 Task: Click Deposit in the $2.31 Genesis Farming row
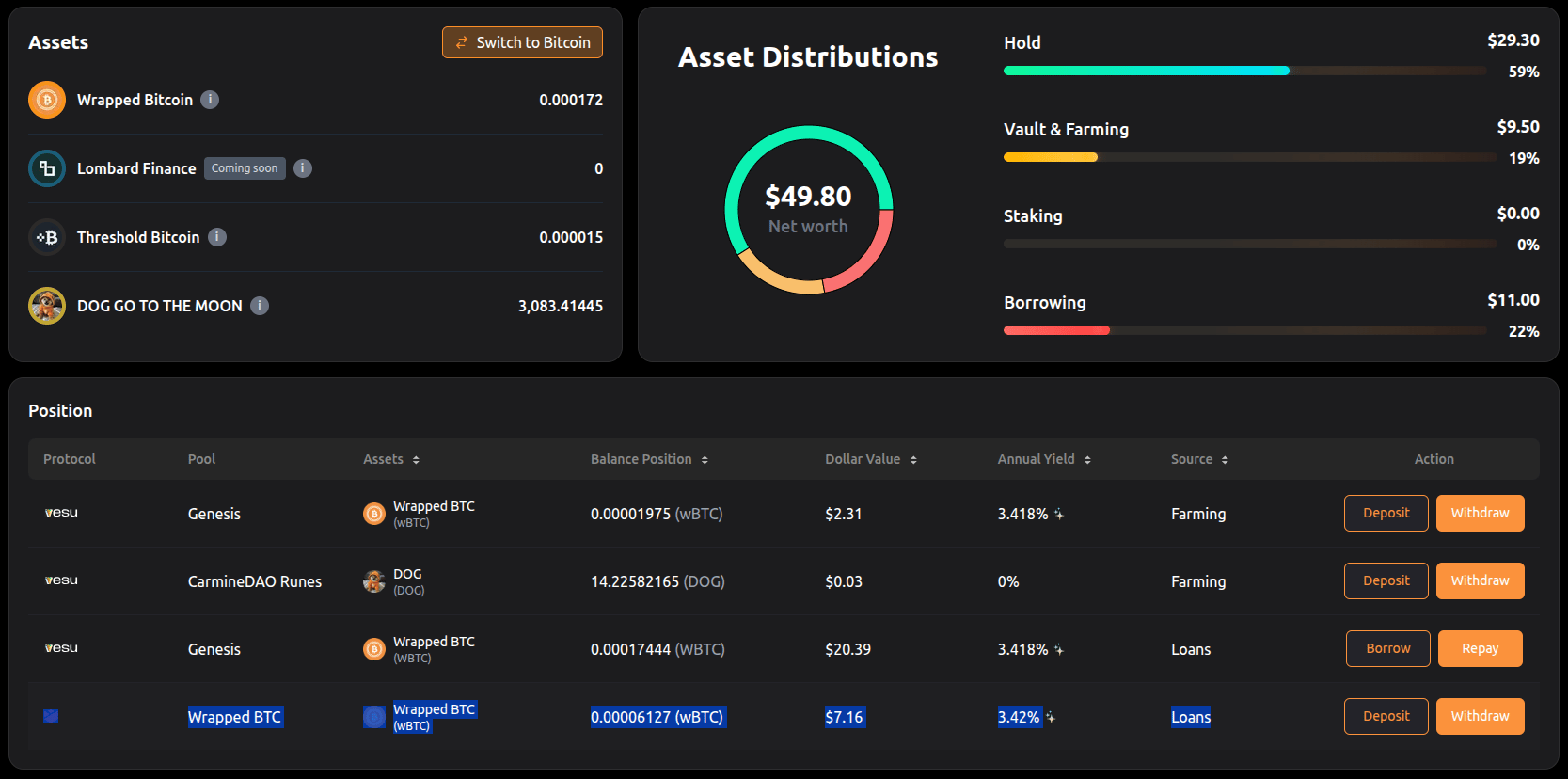1386,513
